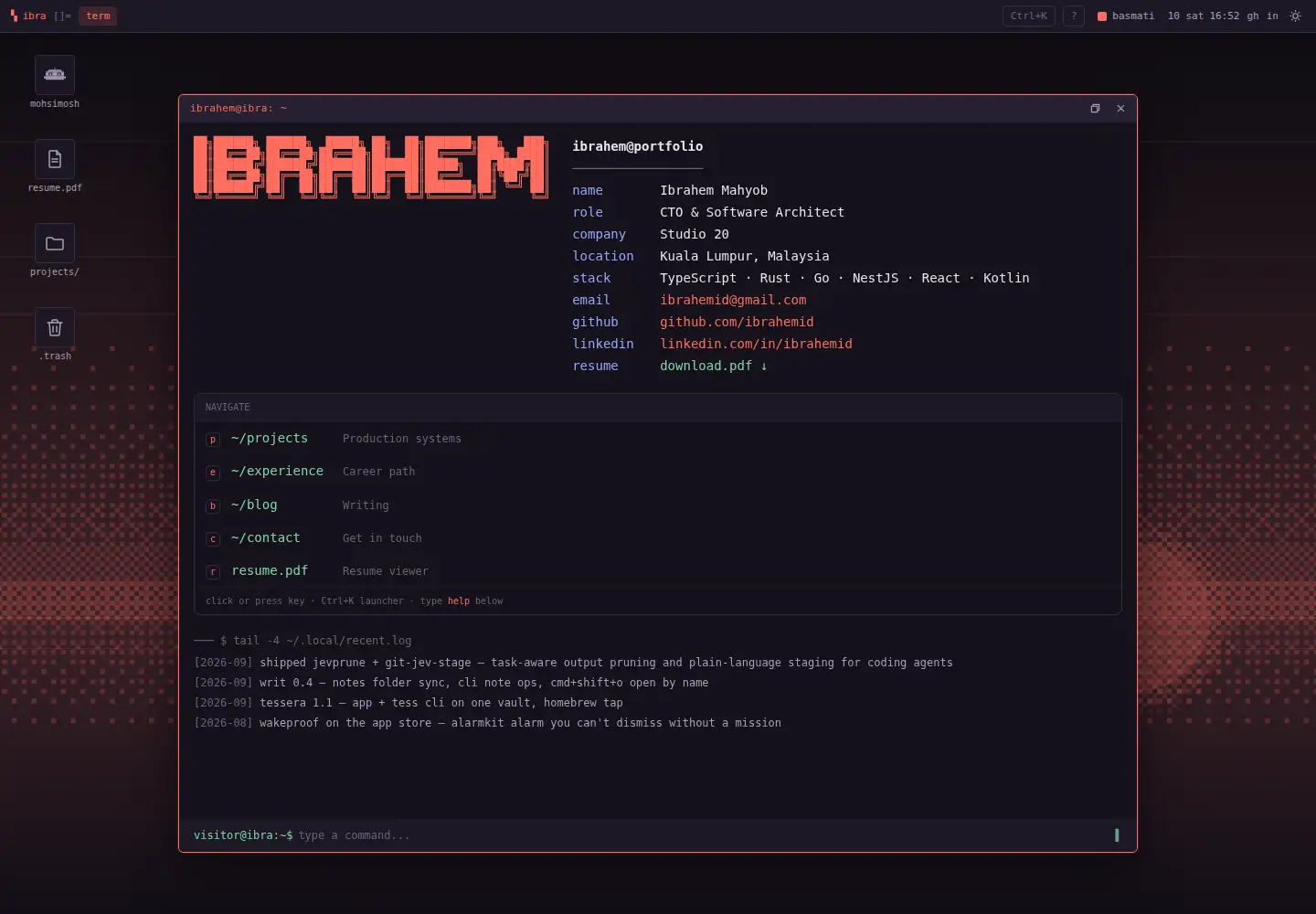Open the linkedin.com/in/ibrahemid link
The image size is (1316, 914).
756,344
